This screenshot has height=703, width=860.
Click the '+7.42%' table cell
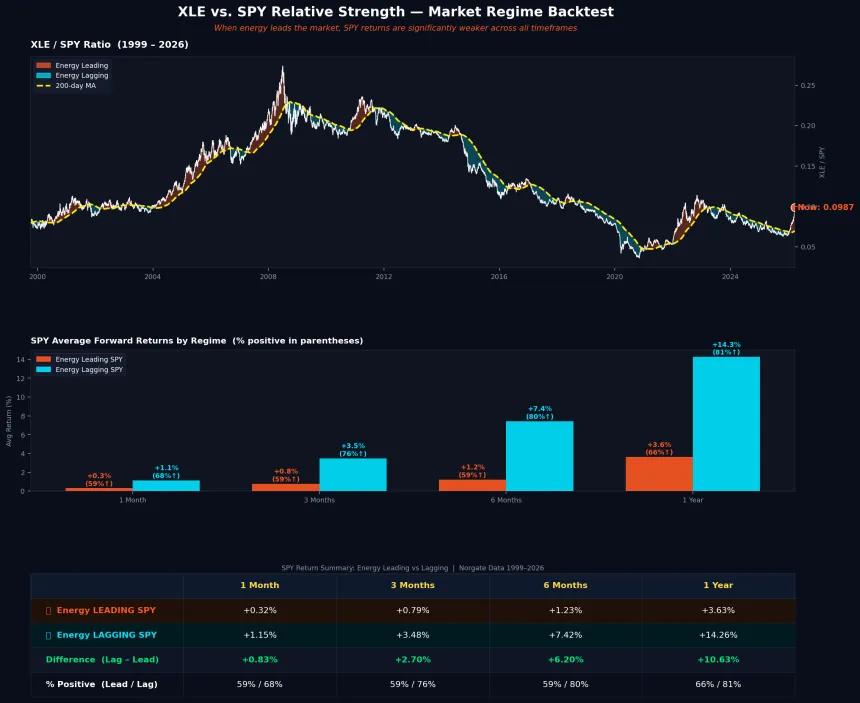pyautogui.click(x=565, y=635)
